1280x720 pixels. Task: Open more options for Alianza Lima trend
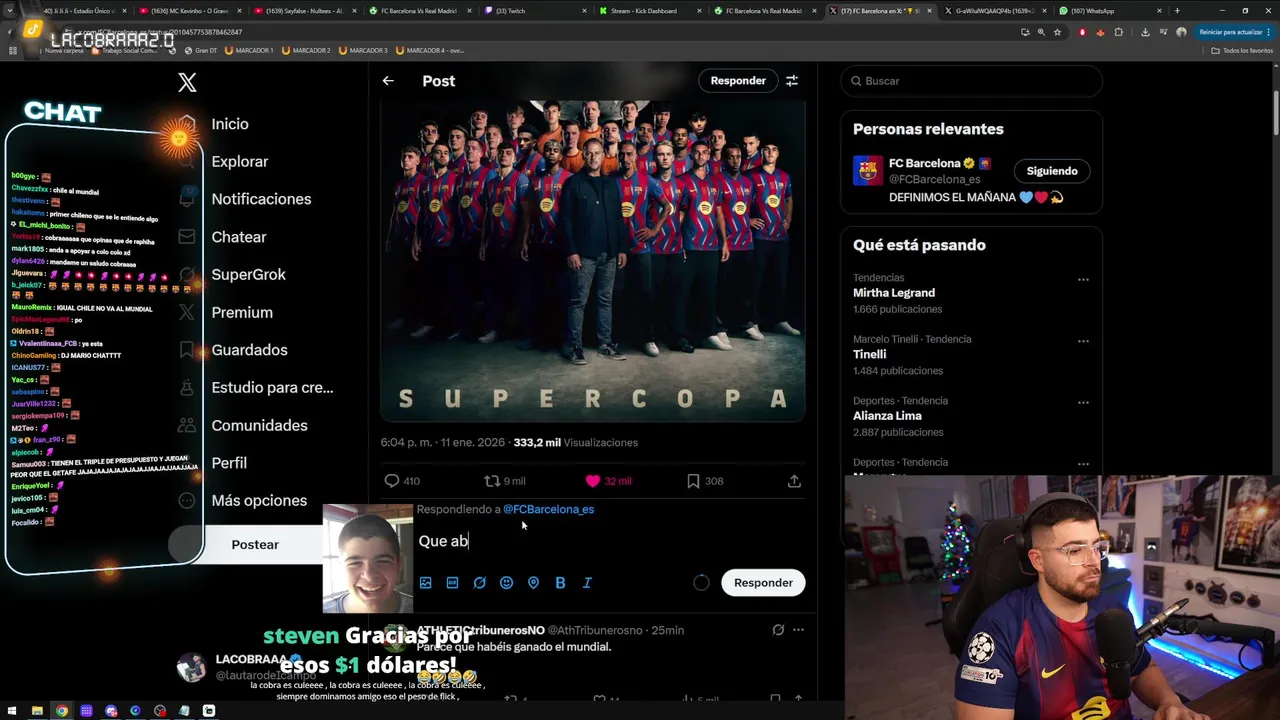pyautogui.click(x=1083, y=403)
